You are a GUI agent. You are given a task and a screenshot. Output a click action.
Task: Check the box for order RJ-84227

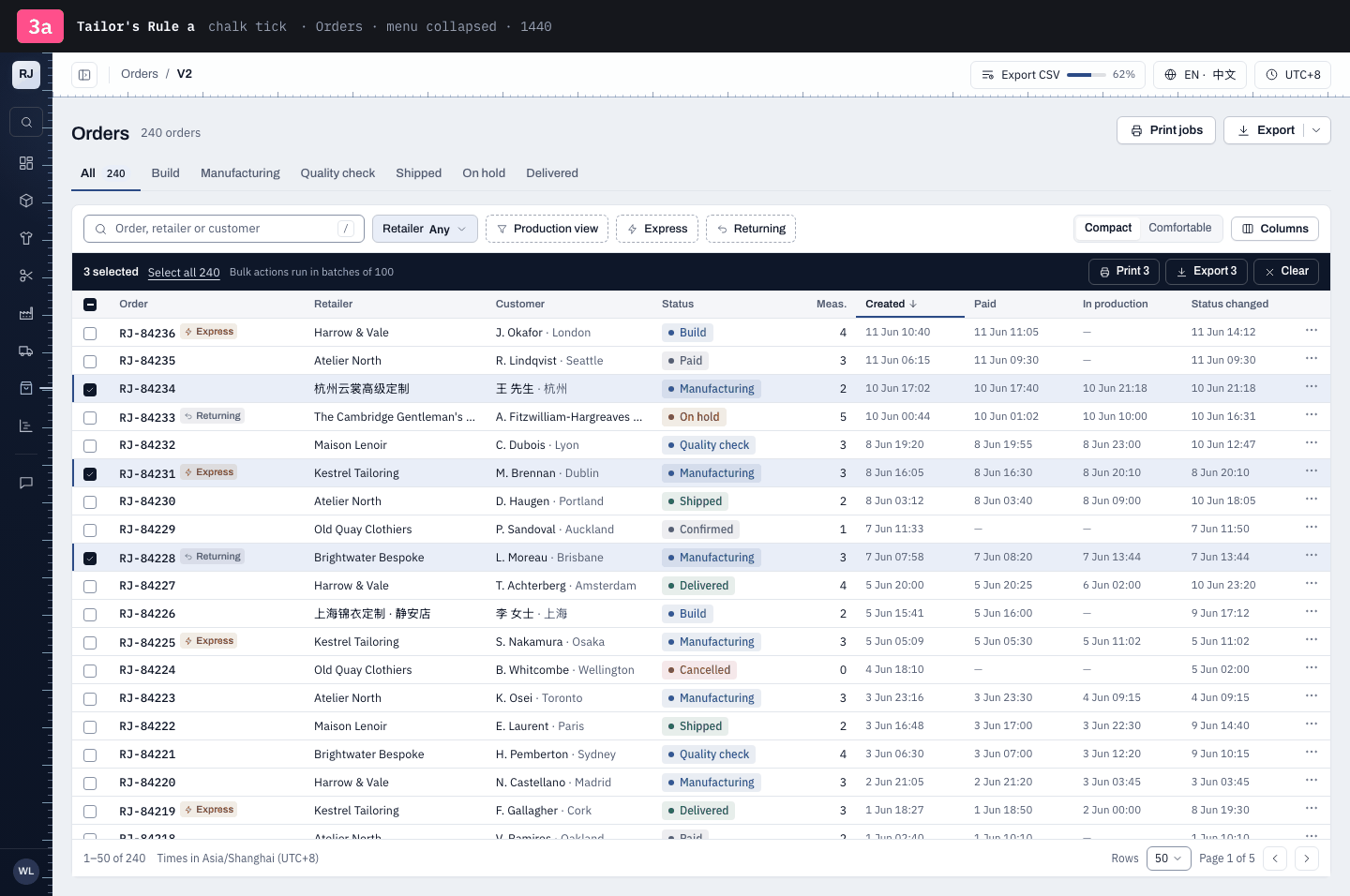pyautogui.click(x=90, y=587)
